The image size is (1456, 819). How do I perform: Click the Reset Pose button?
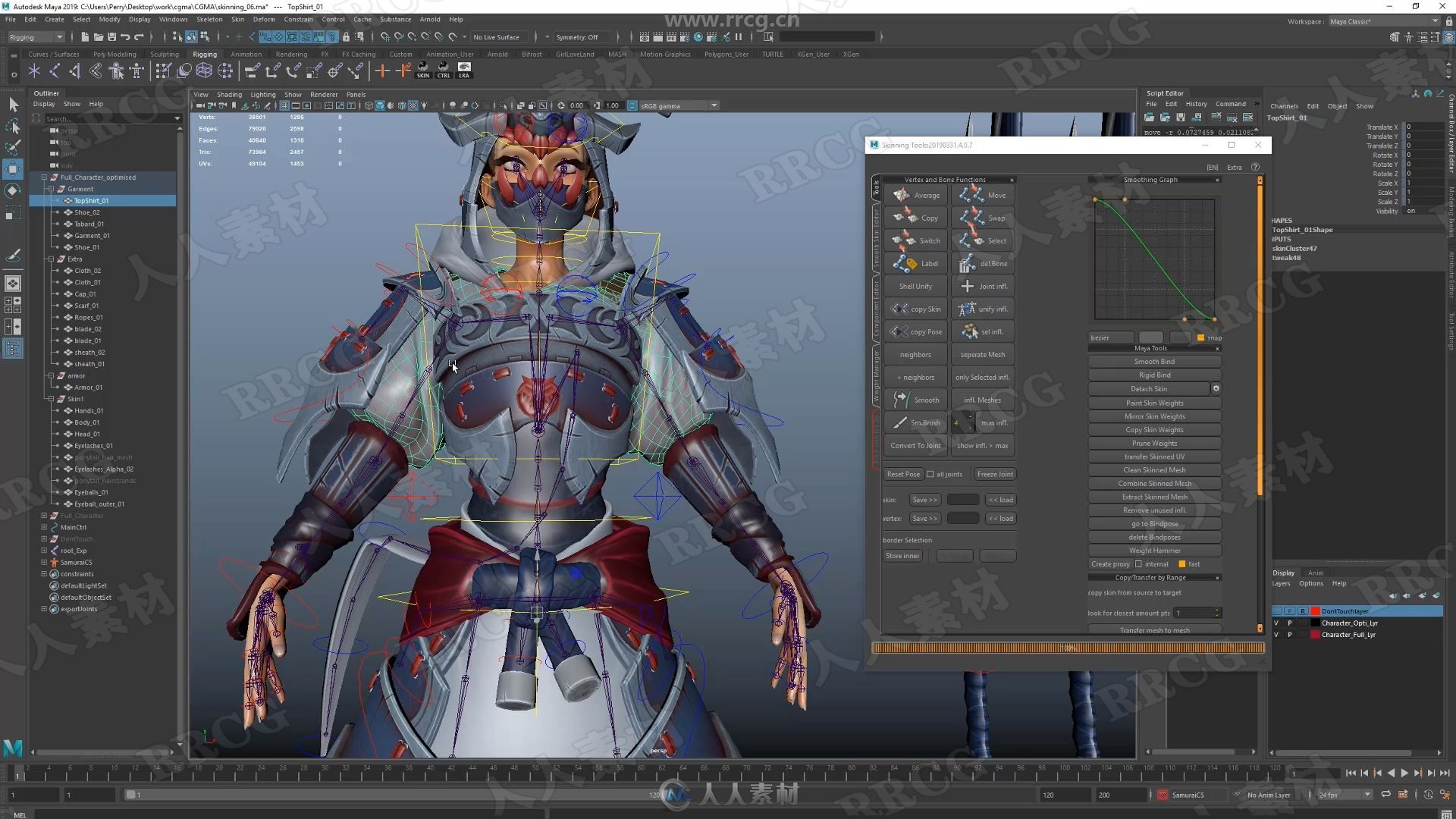click(x=902, y=474)
